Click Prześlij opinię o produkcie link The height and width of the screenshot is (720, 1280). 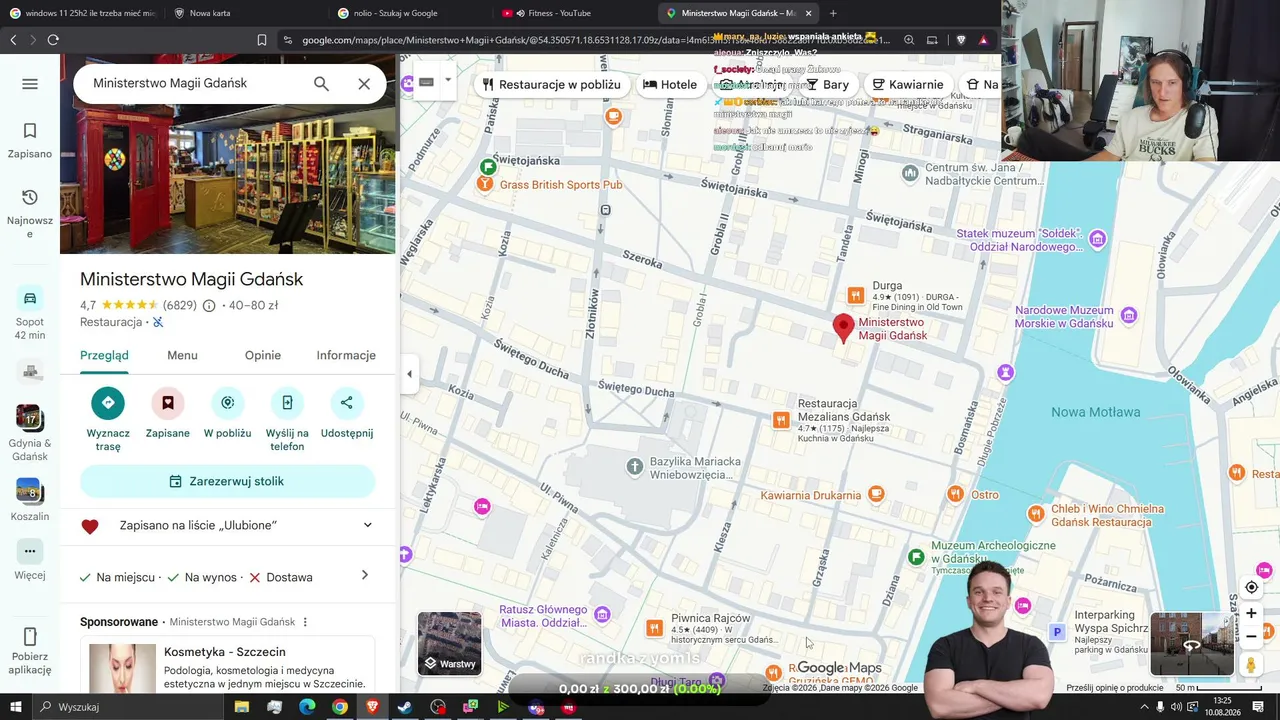[1115, 688]
